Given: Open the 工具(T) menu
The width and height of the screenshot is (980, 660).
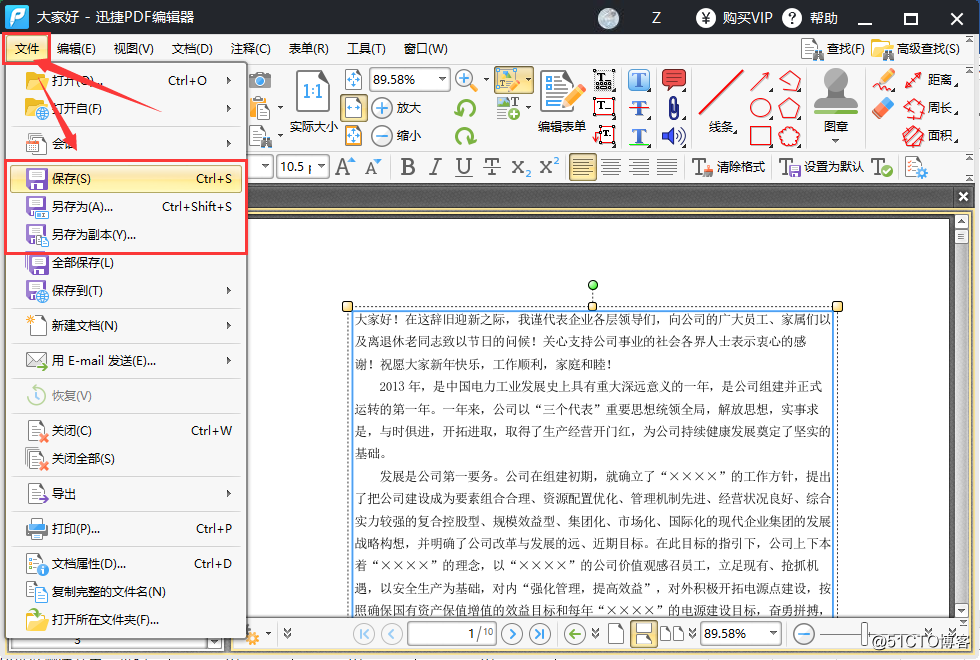Looking at the screenshot, I should [366, 49].
